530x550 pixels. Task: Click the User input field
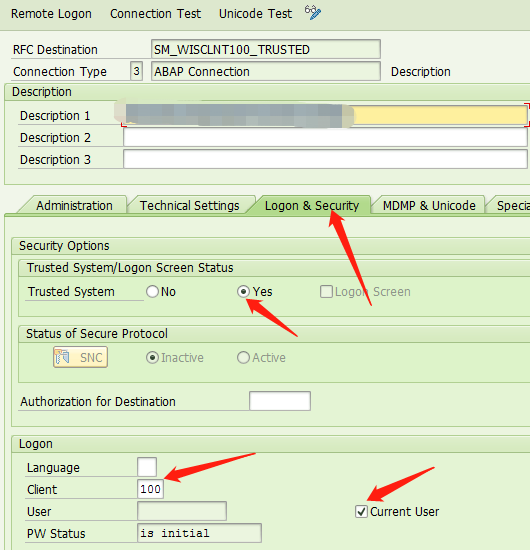[182, 511]
